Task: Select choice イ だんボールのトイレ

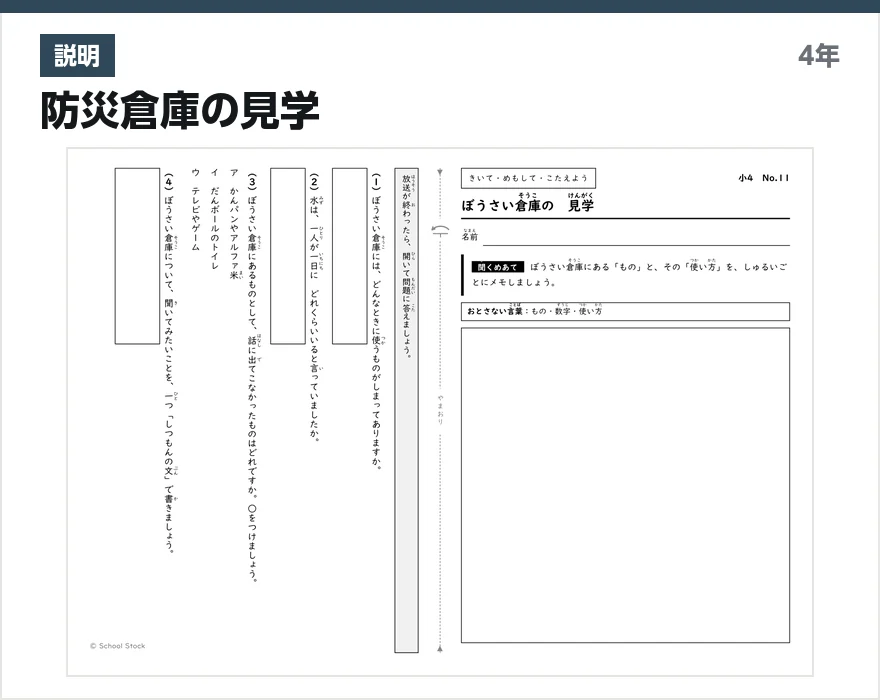Action: pos(214,219)
